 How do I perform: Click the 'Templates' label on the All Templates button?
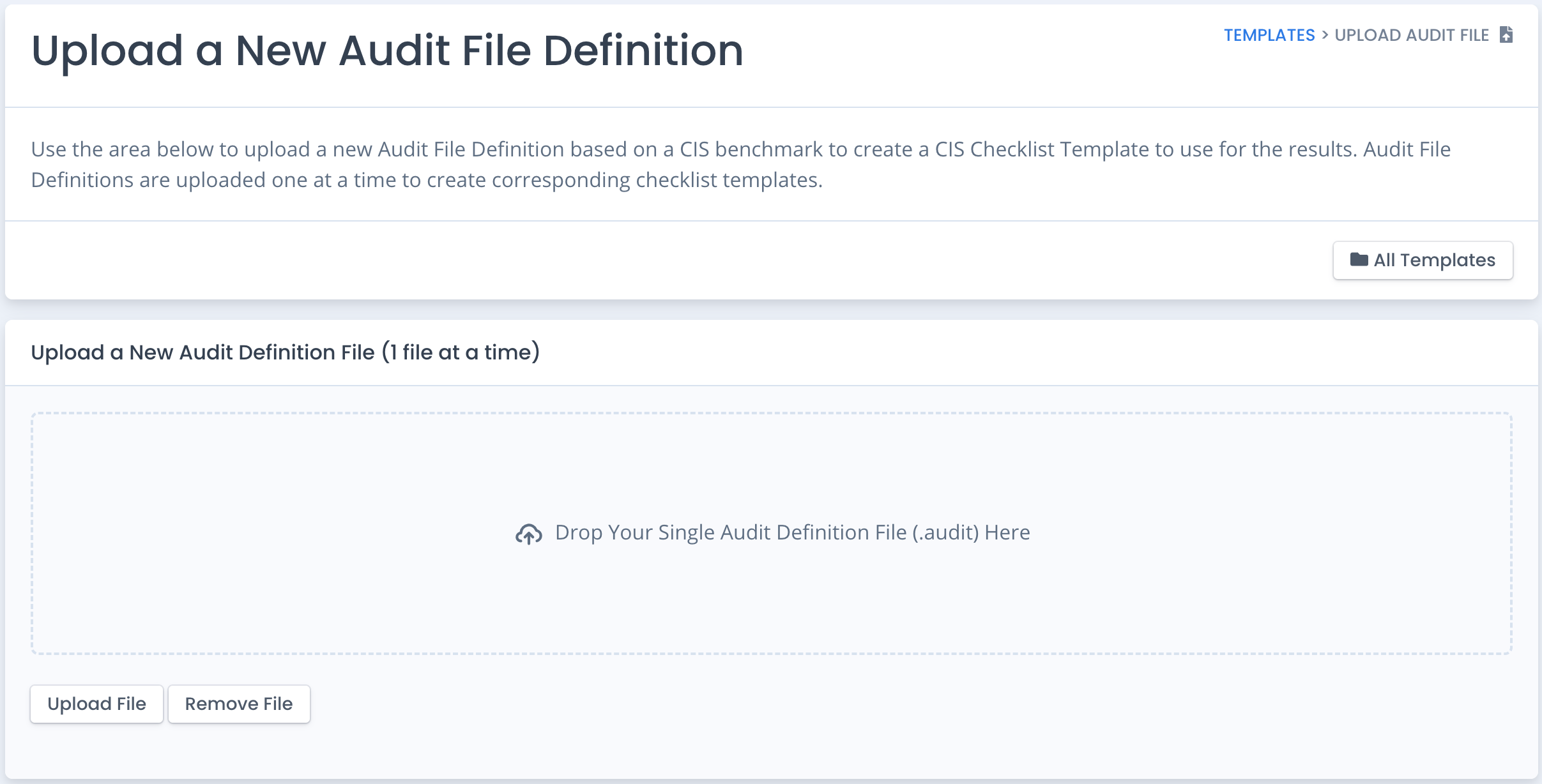[1447, 260]
